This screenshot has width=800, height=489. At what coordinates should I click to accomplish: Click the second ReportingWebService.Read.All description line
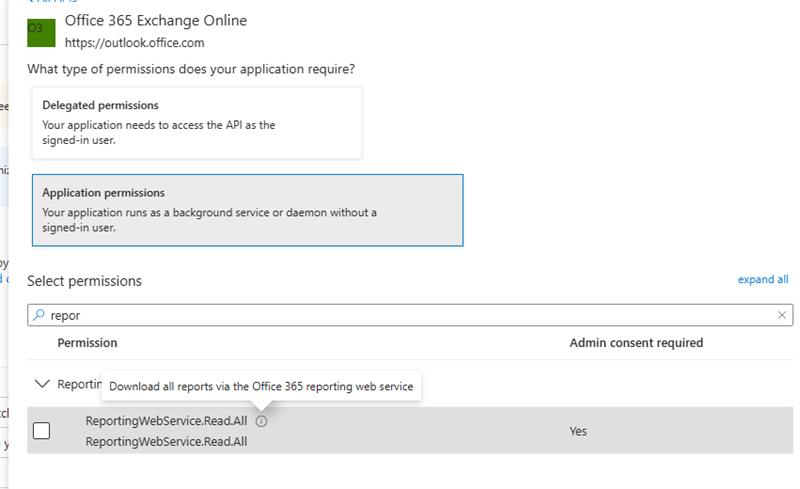click(x=166, y=441)
